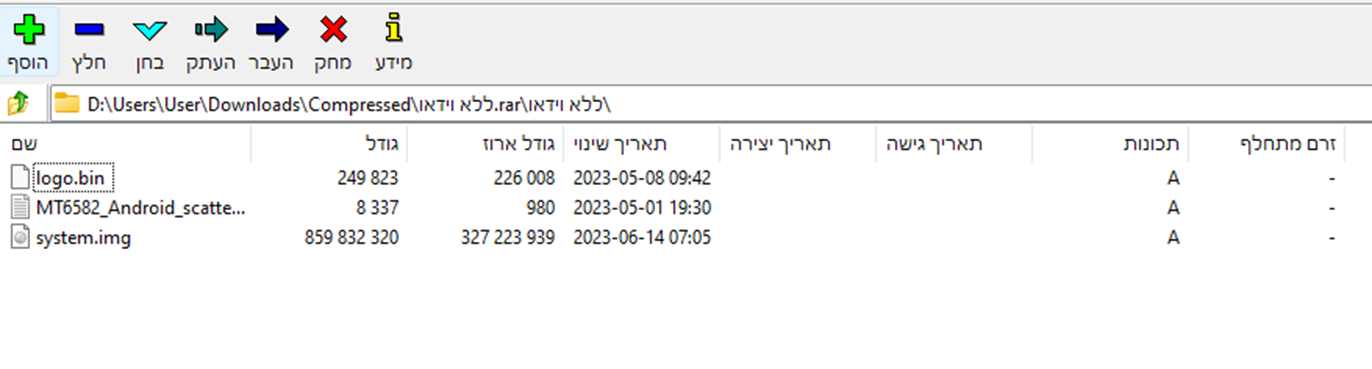
Task: Click the Test (בחן) checkmark icon
Action: point(149,30)
